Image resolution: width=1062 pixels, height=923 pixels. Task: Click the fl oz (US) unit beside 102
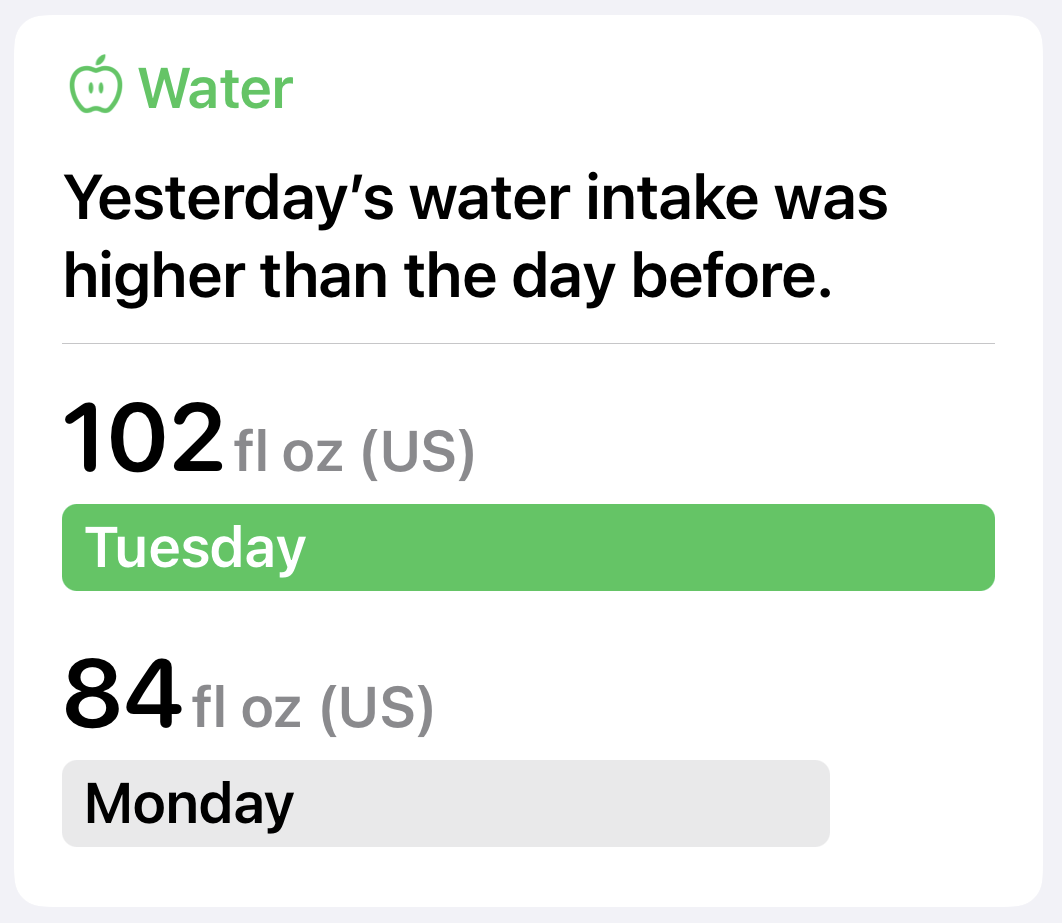(x=354, y=454)
